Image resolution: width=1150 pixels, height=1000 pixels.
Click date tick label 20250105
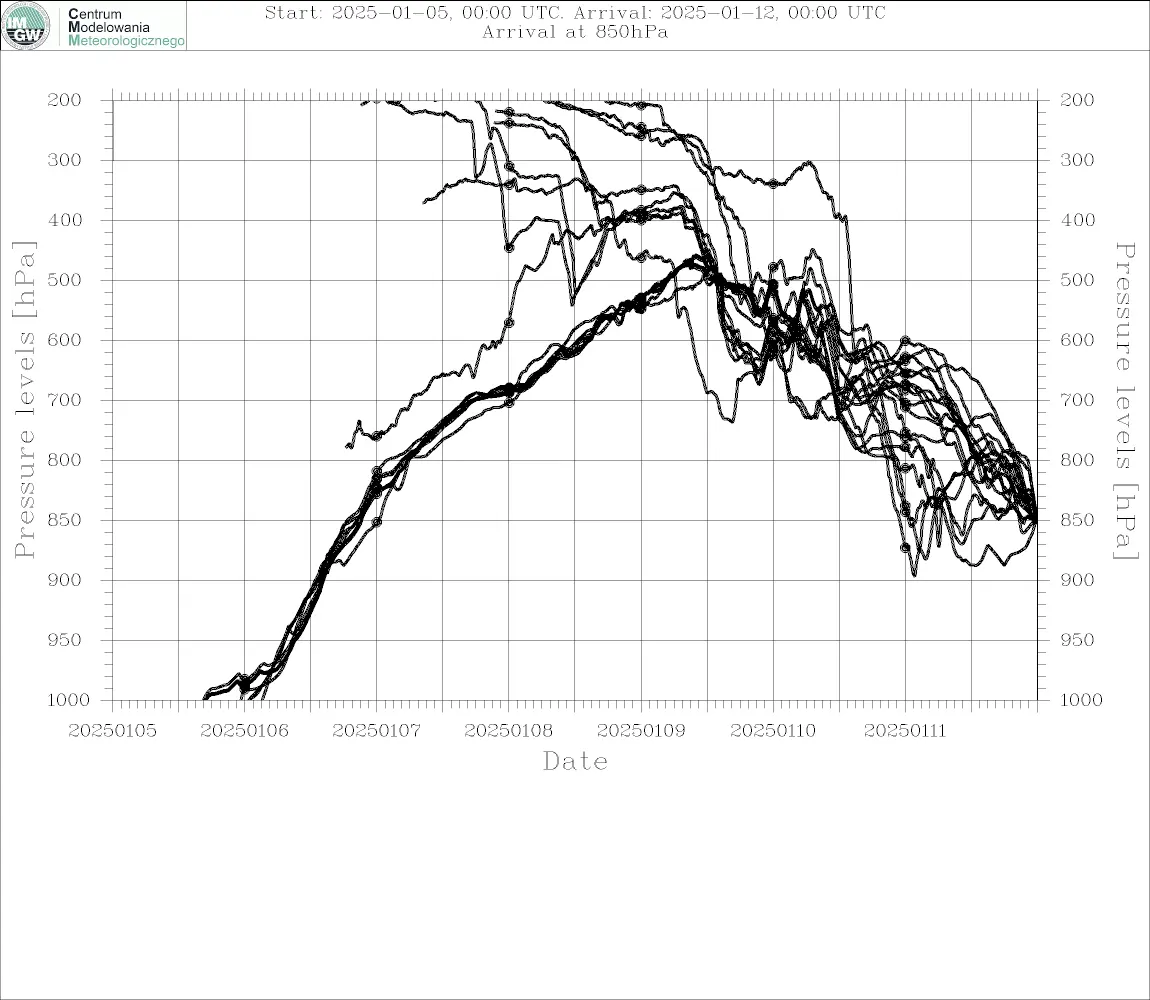point(112,731)
